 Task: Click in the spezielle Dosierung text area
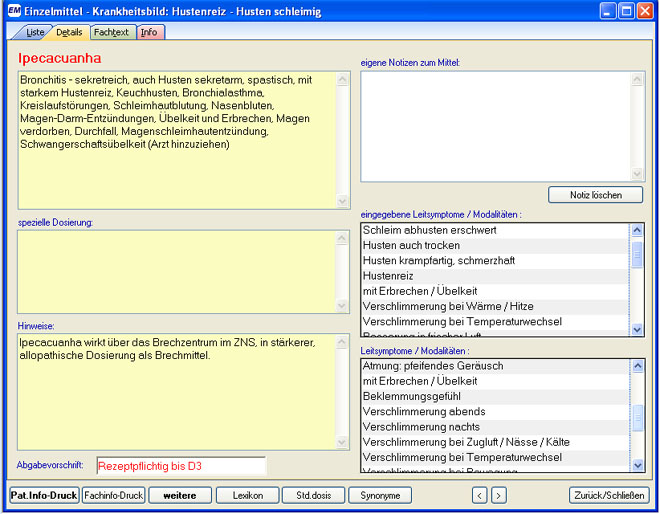click(177, 271)
